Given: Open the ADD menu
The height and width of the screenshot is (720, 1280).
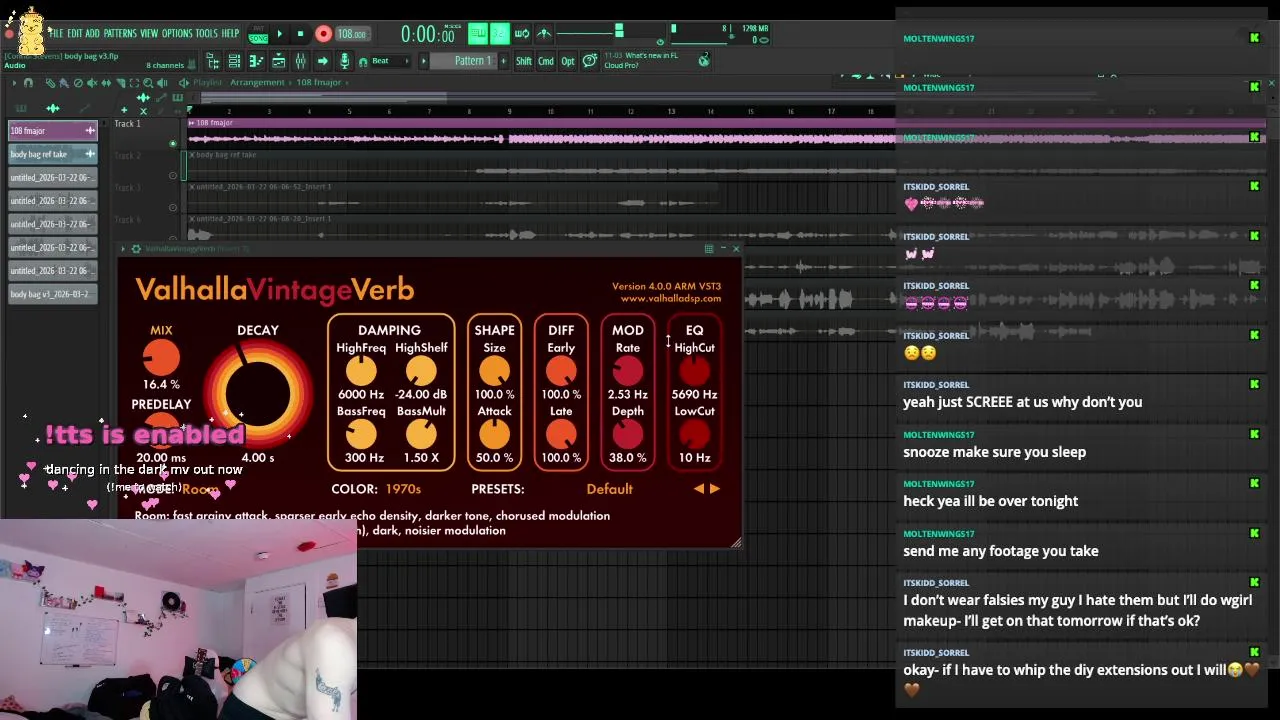Looking at the screenshot, I should click(92, 33).
